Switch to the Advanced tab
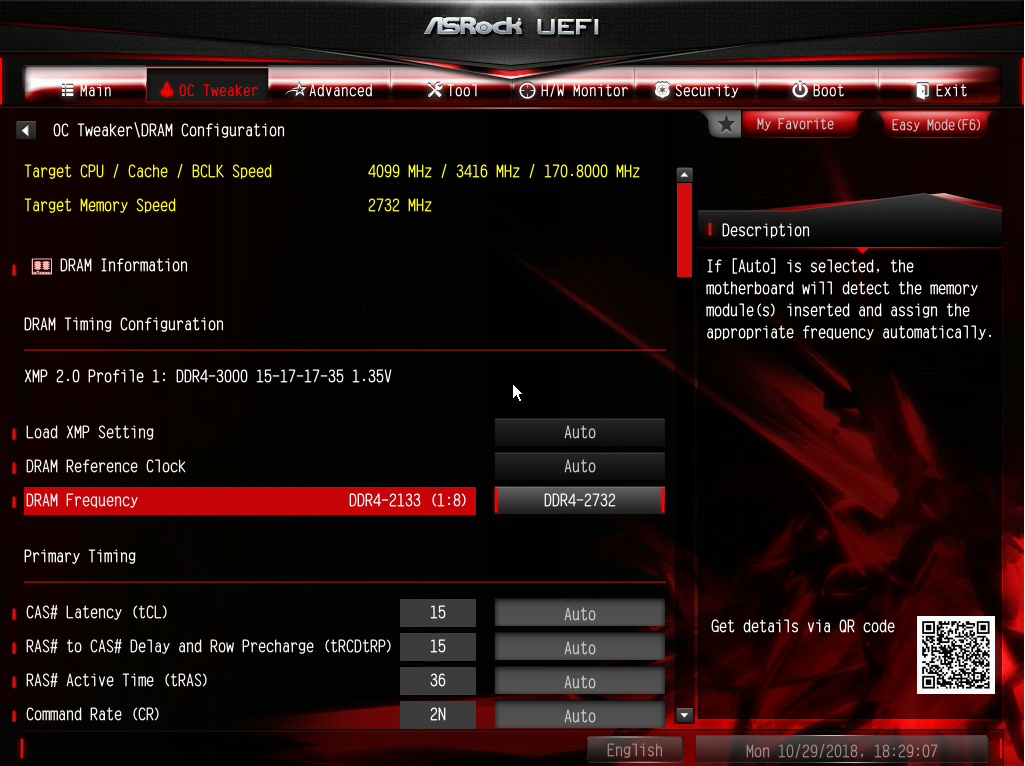 (x=330, y=90)
